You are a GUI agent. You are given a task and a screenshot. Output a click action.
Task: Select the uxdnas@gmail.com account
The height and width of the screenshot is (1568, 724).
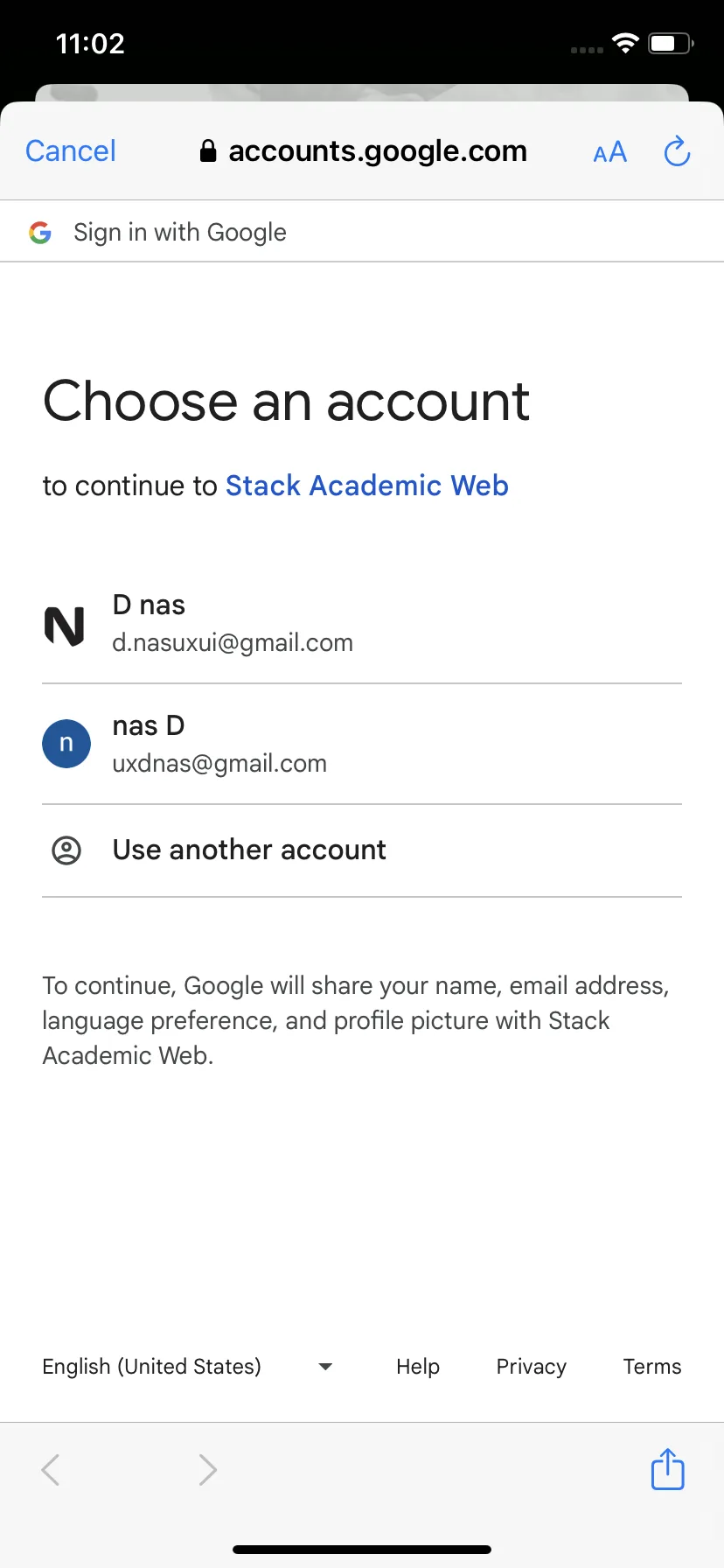[362, 745]
